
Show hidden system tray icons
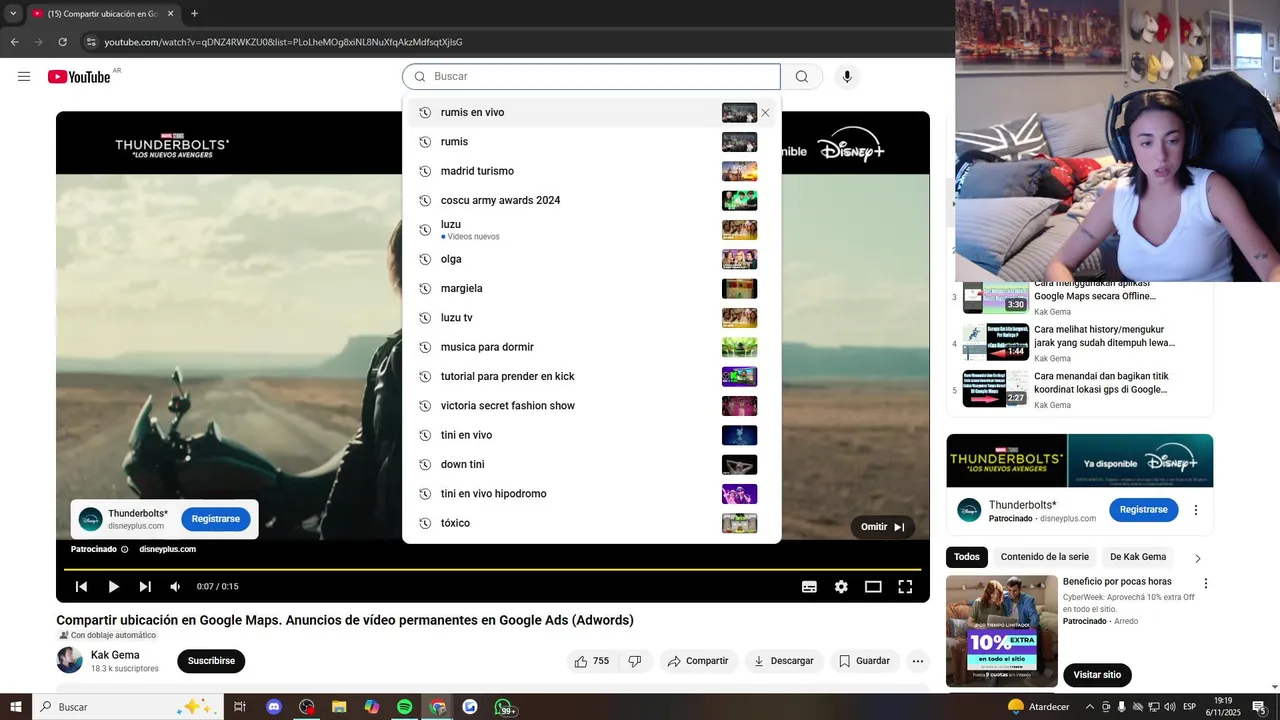[1090, 707]
